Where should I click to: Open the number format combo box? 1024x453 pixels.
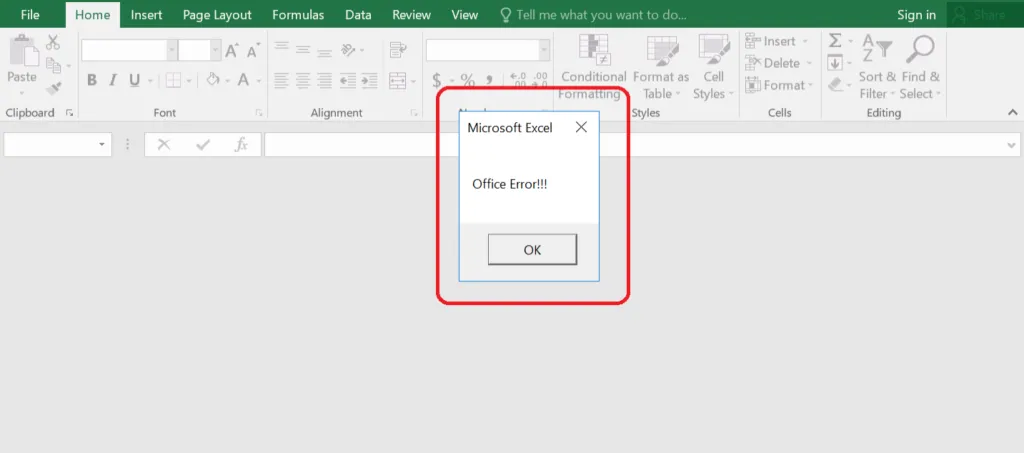point(488,50)
